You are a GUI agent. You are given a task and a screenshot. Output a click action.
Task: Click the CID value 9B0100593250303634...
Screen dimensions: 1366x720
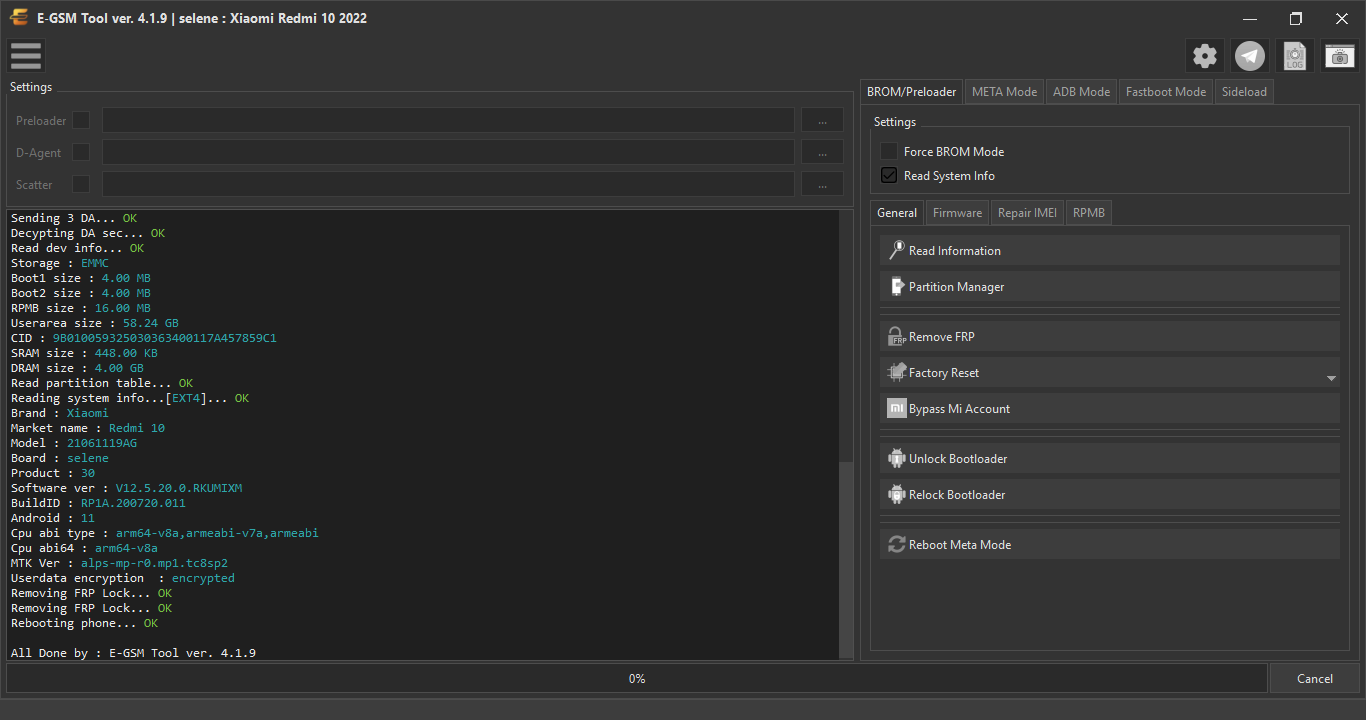coord(165,338)
